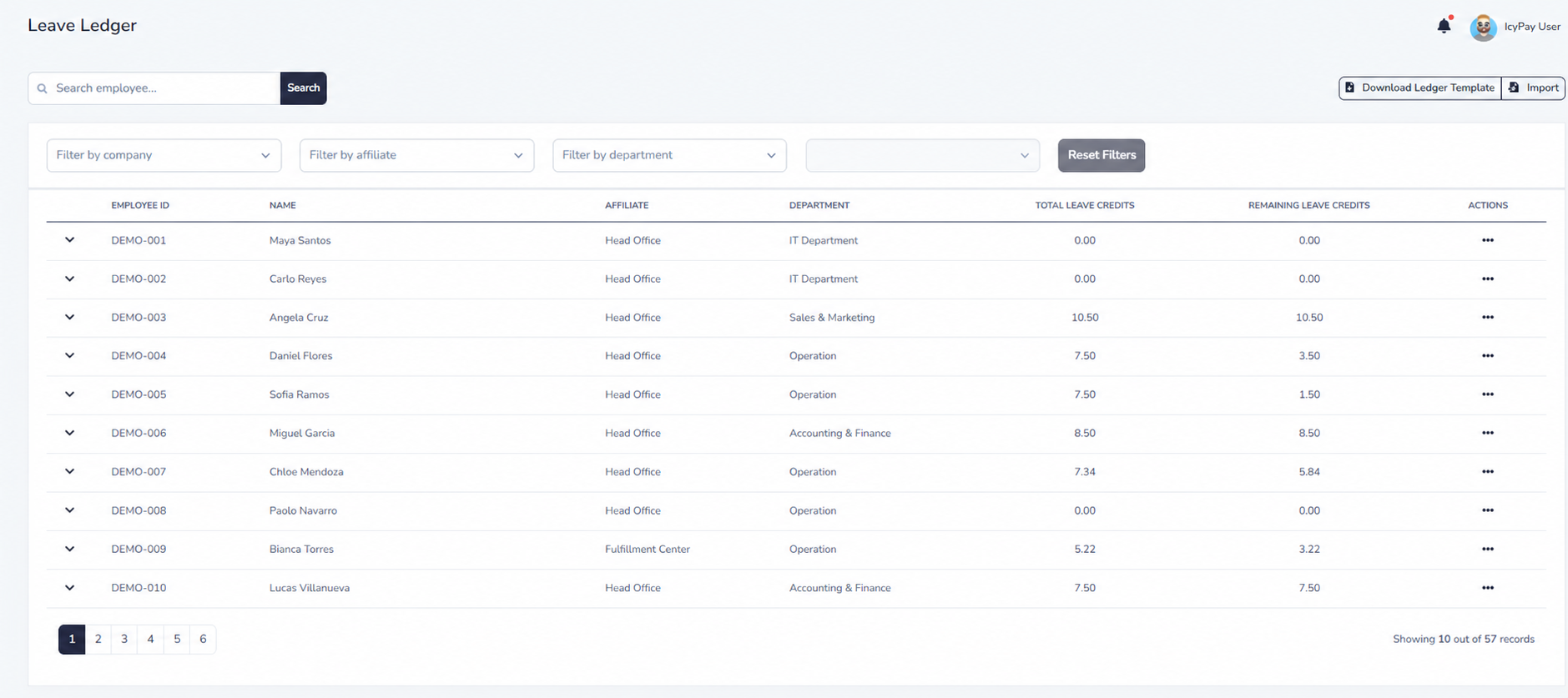1568x698 pixels.
Task: Select current page 1
Action: coord(72,639)
